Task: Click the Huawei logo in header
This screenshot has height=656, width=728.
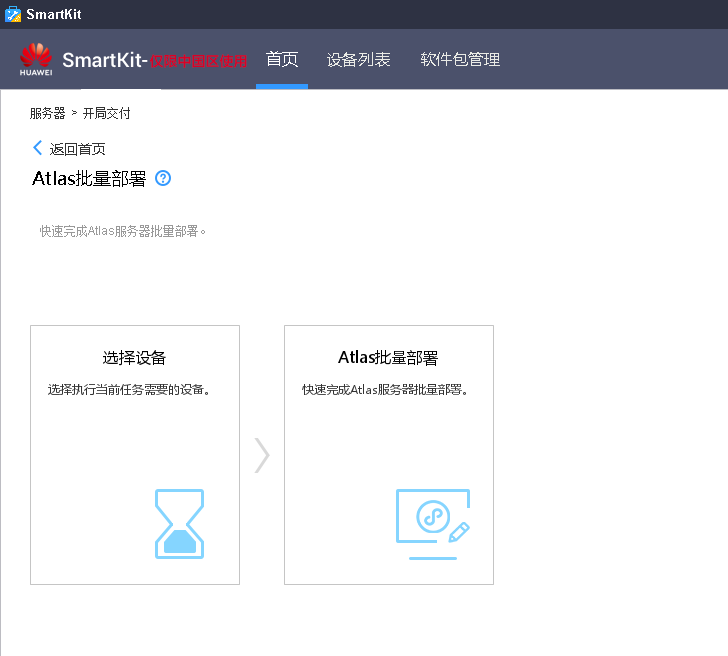Action: tap(36, 59)
